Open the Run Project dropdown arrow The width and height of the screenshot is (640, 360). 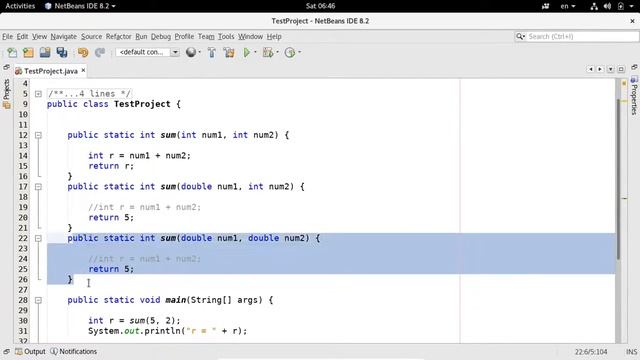256,52
